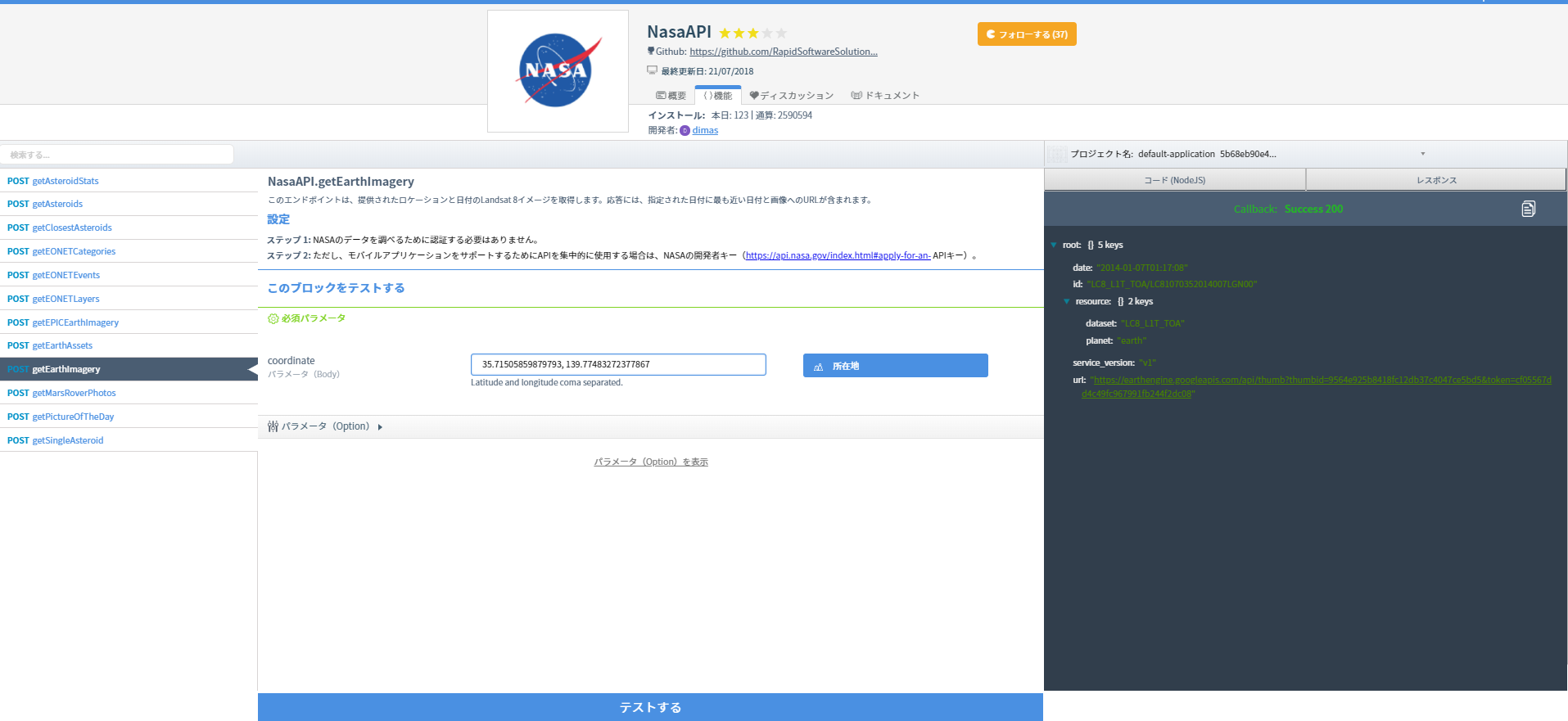The height and width of the screenshot is (721, 1568).
Task: Switch to the ドキュメント tab
Action: click(885, 96)
